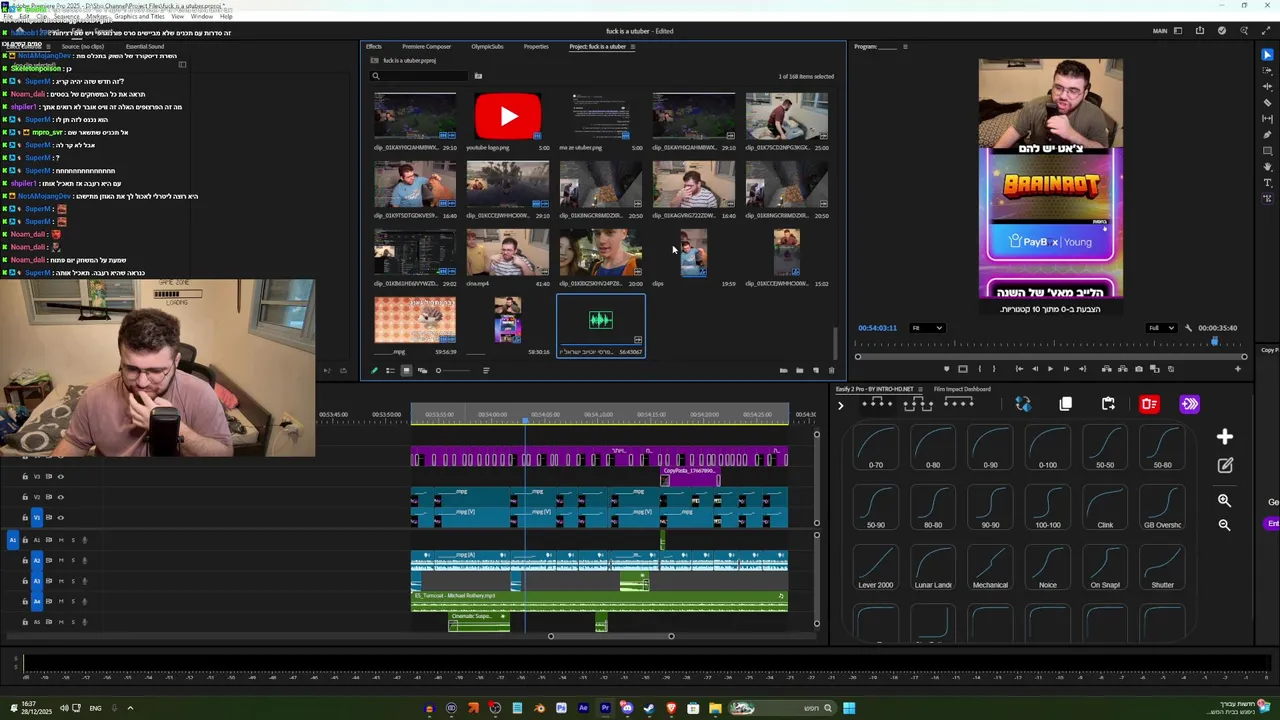1280x720 pixels.
Task: Switch Project panel to icon view
Action: (406, 371)
